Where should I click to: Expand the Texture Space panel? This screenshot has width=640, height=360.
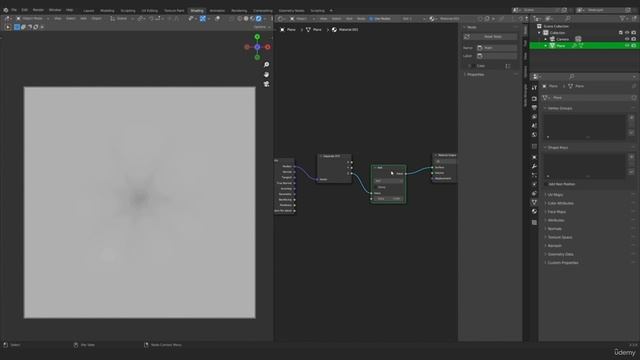pyautogui.click(x=560, y=237)
